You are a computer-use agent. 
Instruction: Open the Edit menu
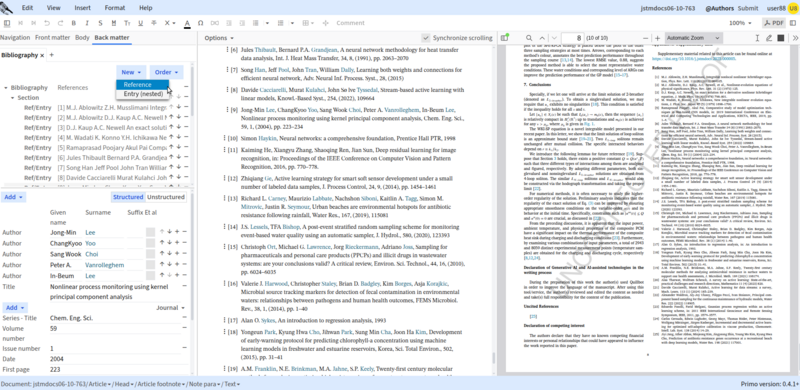tap(28, 8)
